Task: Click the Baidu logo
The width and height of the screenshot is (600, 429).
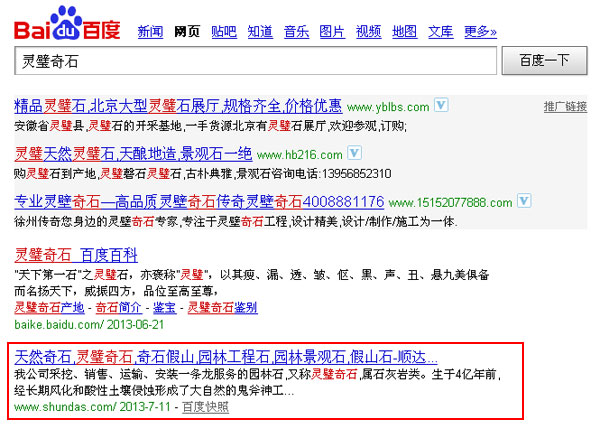Action: (67, 23)
